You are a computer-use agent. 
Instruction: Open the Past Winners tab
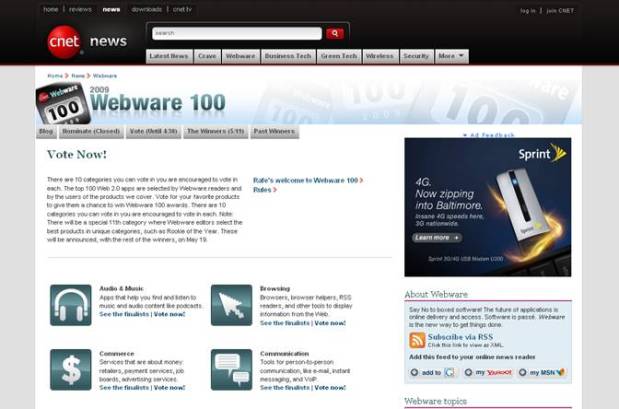(274, 131)
